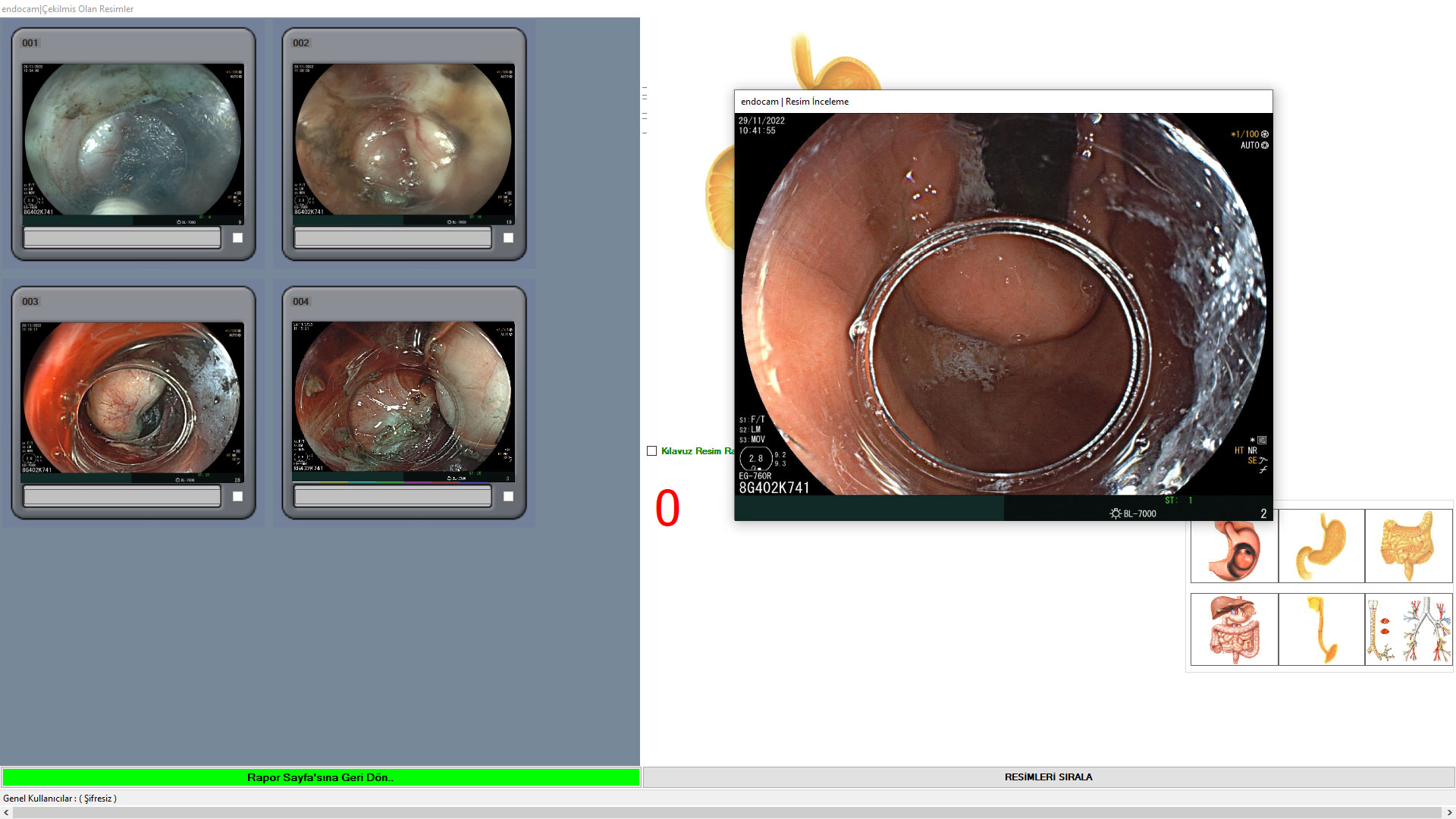Select the trachea and bronchial tree diagram
Screen dimensions: 1456x819
pyautogui.click(x=1408, y=629)
